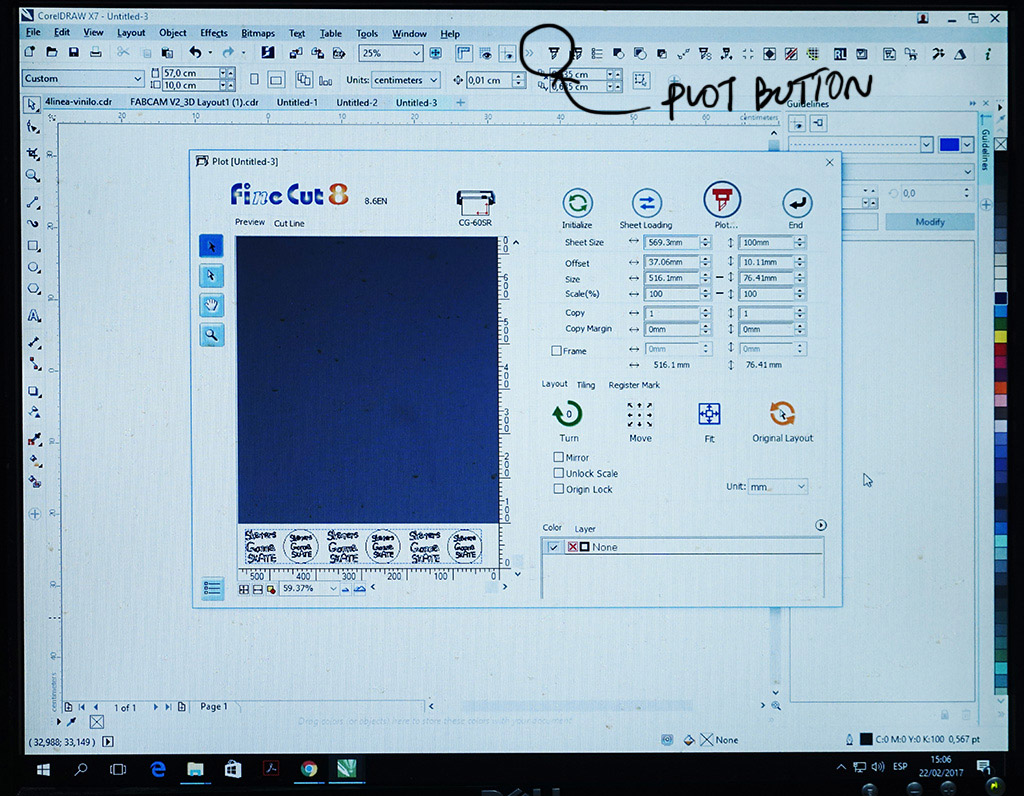Add a new document tab with plus
1024x796 pixels.
pyautogui.click(x=460, y=103)
